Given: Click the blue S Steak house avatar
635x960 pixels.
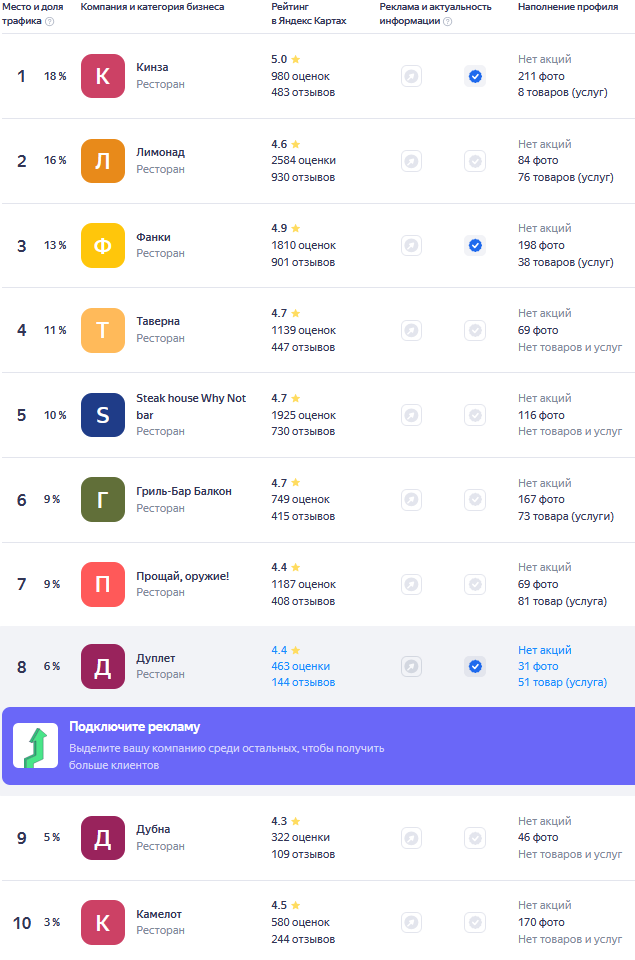Looking at the screenshot, I should coord(103,415).
